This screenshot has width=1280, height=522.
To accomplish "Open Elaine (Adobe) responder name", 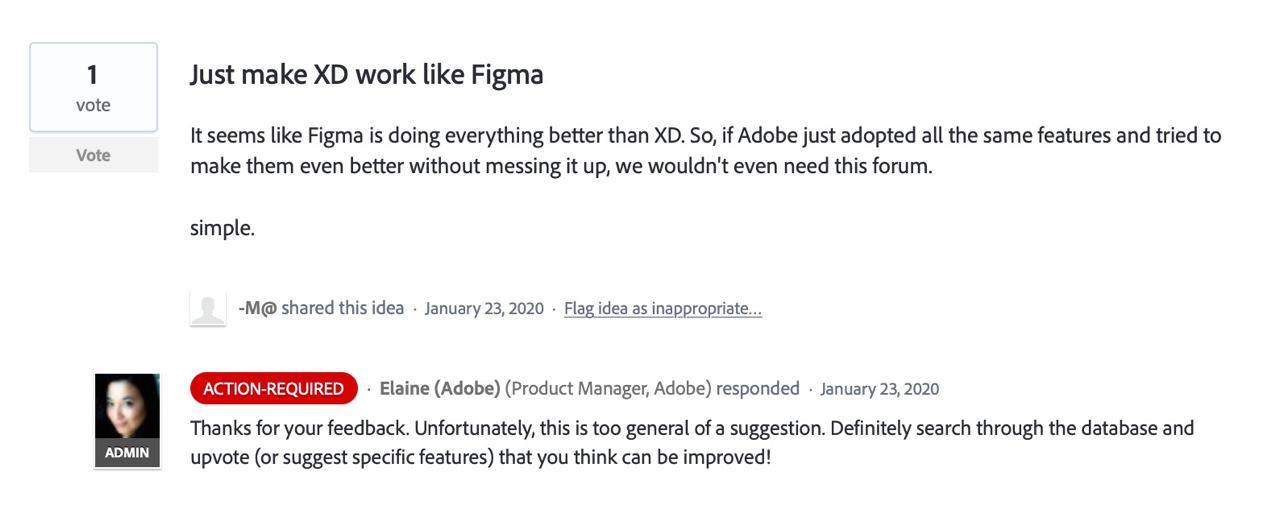I will (x=439, y=388).
